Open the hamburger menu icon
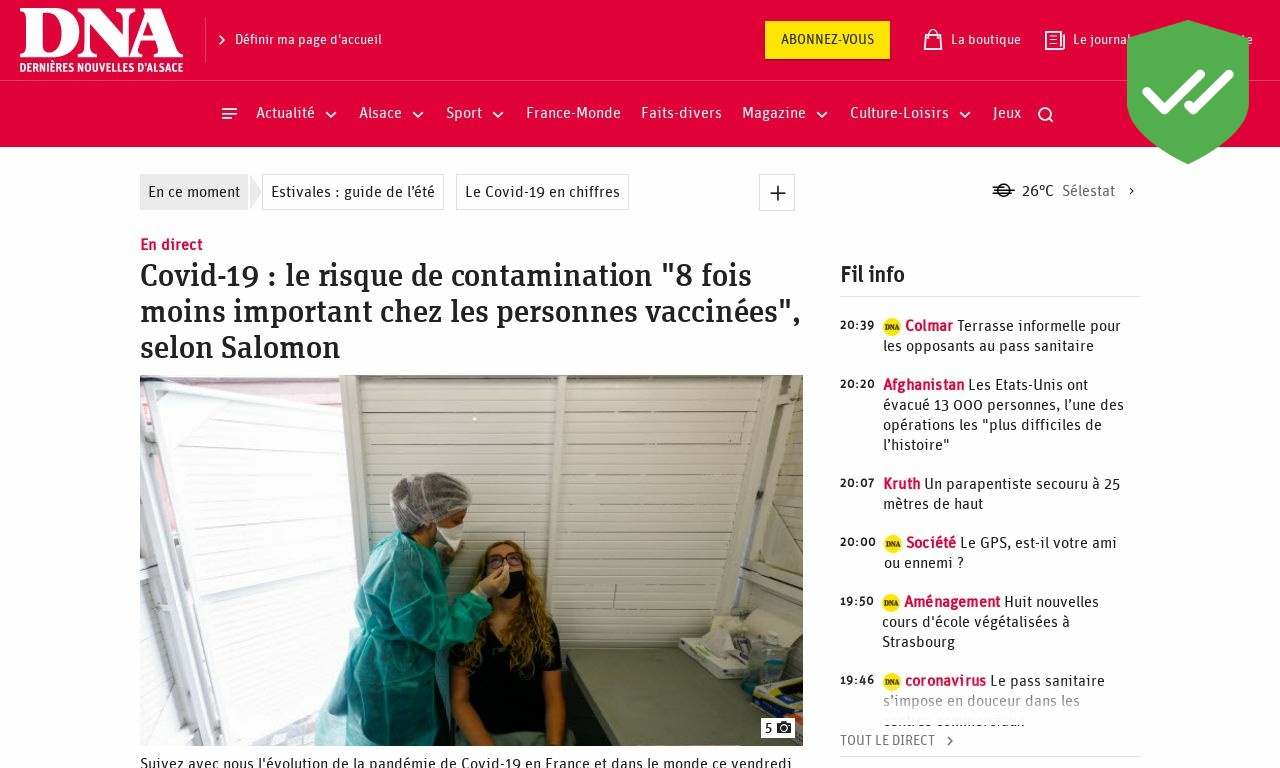 229,114
